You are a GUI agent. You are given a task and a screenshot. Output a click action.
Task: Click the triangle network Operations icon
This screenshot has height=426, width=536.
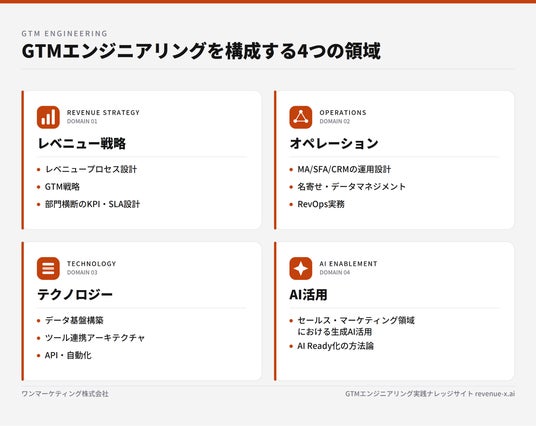(301, 117)
